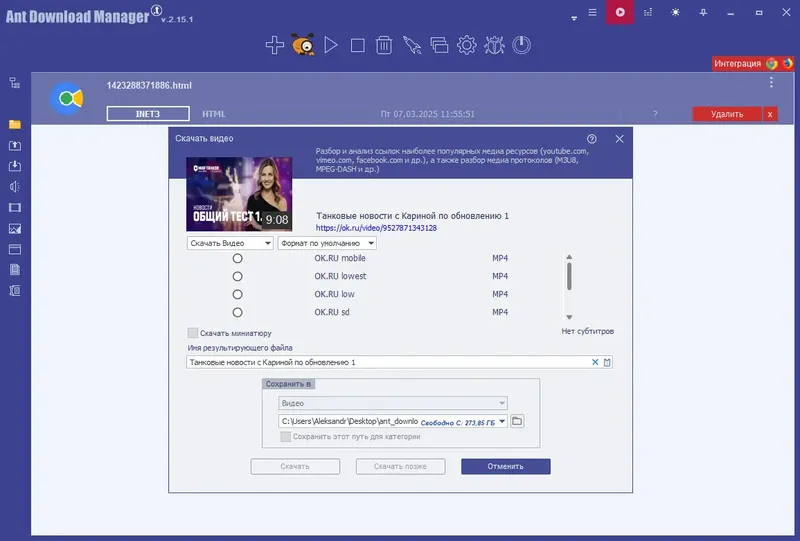
Task: Click the format list scrollbar thumb
Action: point(569,276)
